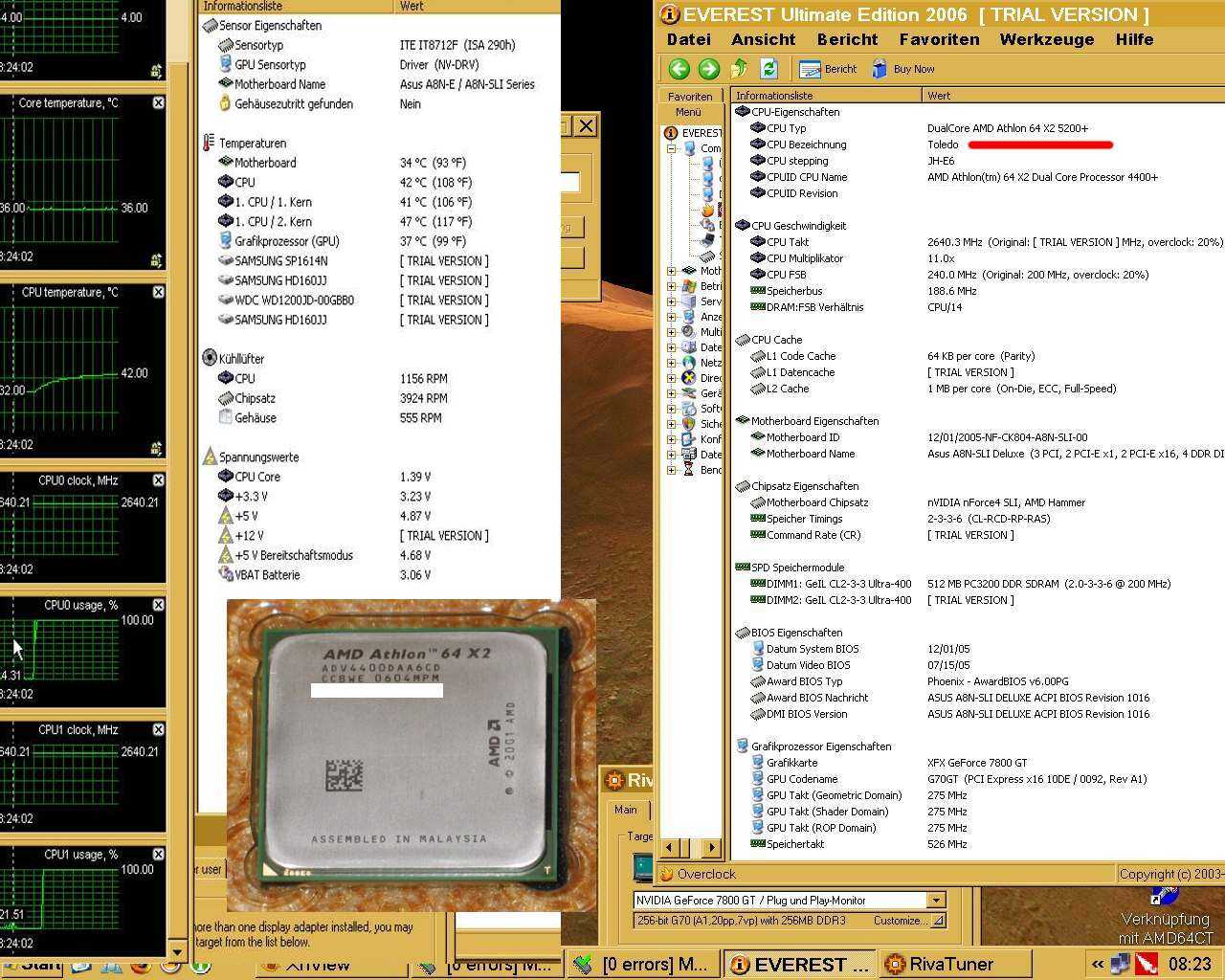The width and height of the screenshot is (1225, 980).
Task: Close the Core temperature graph
Action: point(158,102)
